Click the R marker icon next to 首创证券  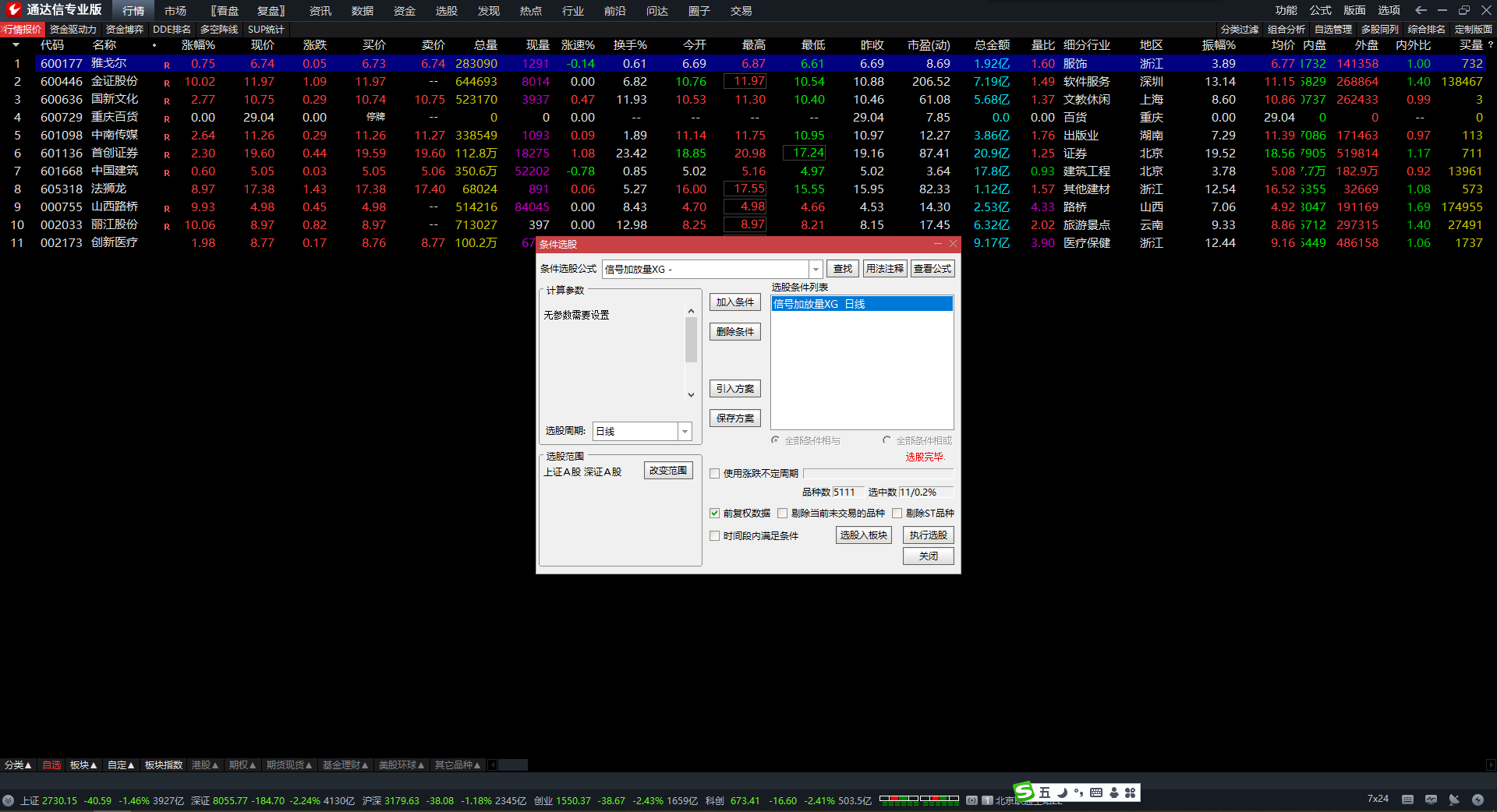coord(167,154)
